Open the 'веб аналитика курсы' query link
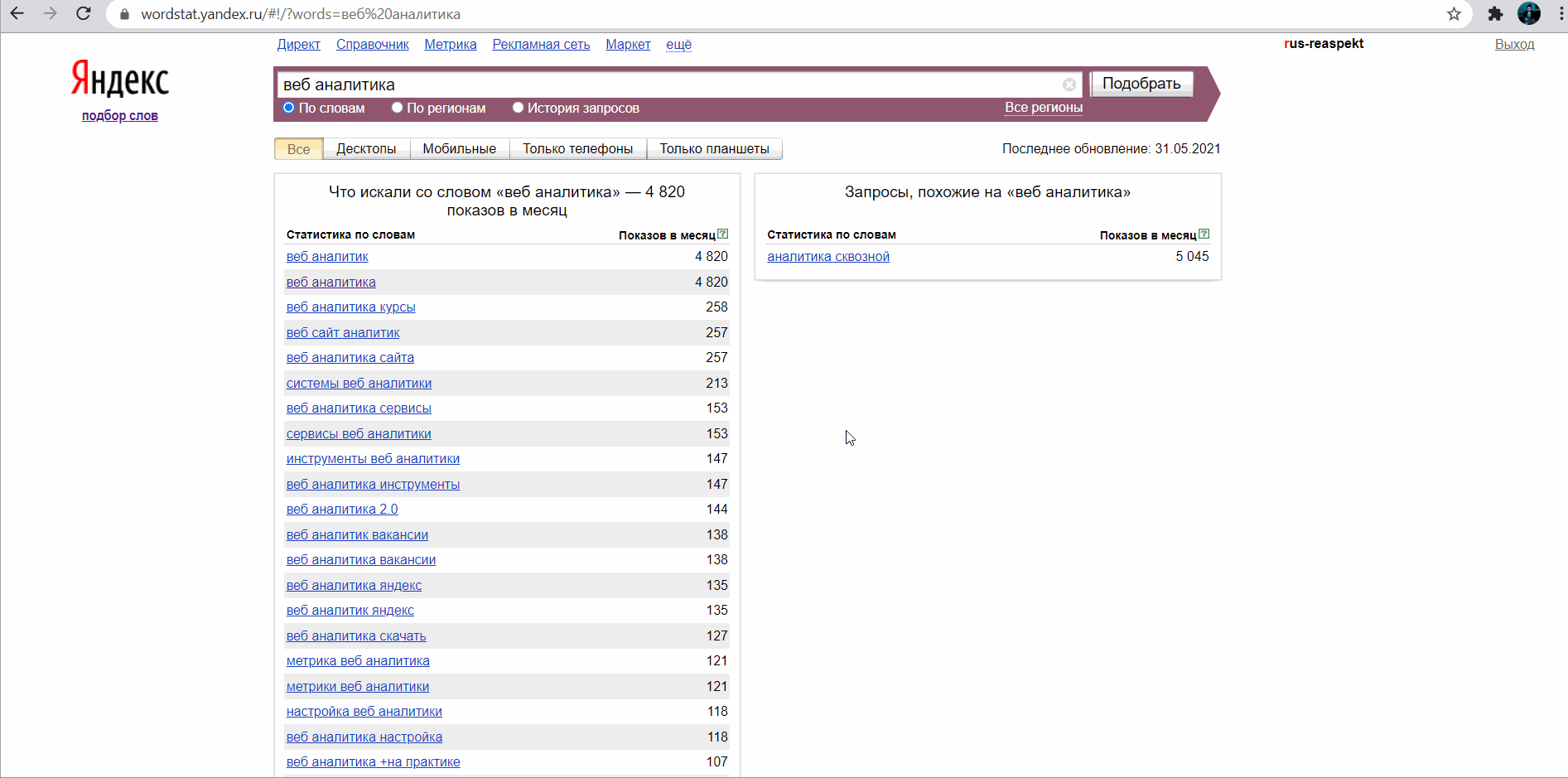This screenshot has width=1568, height=778. click(x=350, y=307)
